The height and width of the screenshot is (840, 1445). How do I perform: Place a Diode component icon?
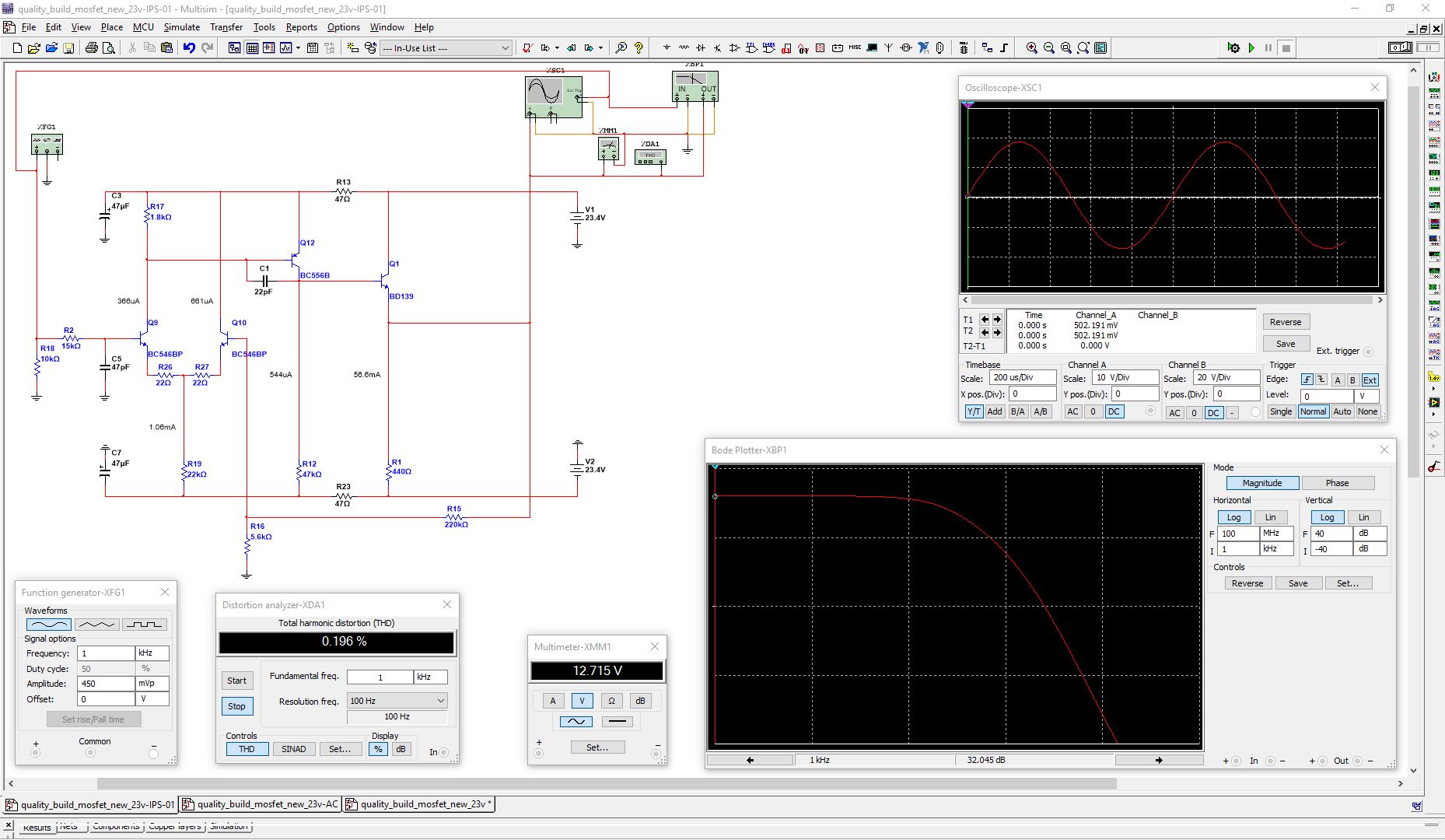click(x=701, y=48)
